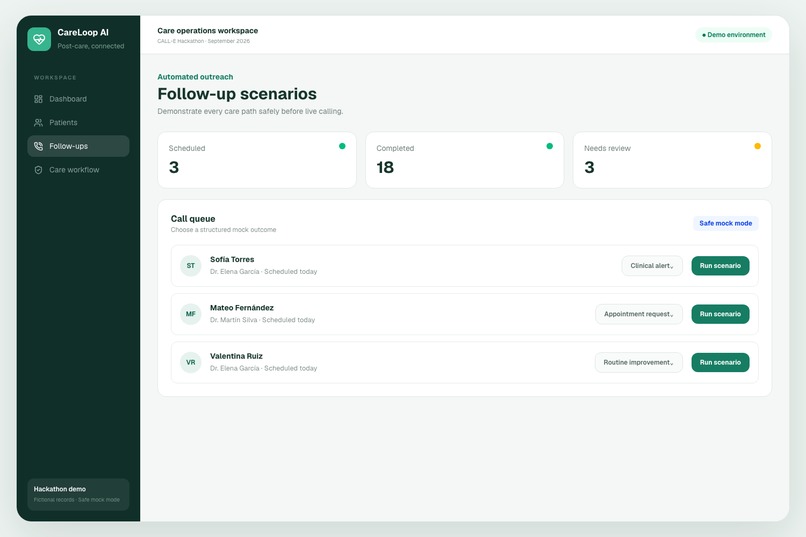Open Clinical alert dropdown for Sofía Torres

pos(652,266)
